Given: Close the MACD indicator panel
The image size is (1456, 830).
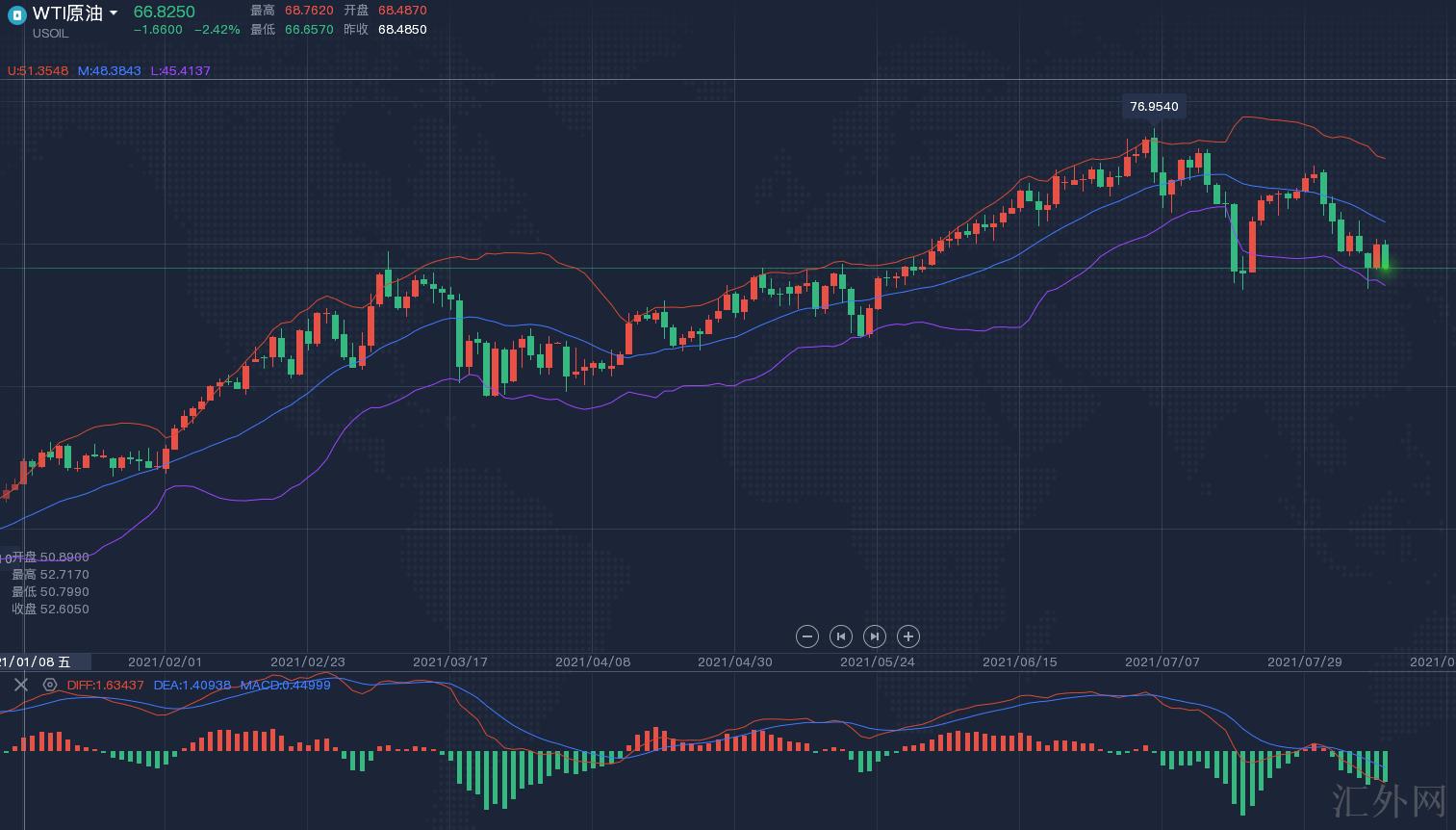Looking at the screenshot, I should 21,685.
